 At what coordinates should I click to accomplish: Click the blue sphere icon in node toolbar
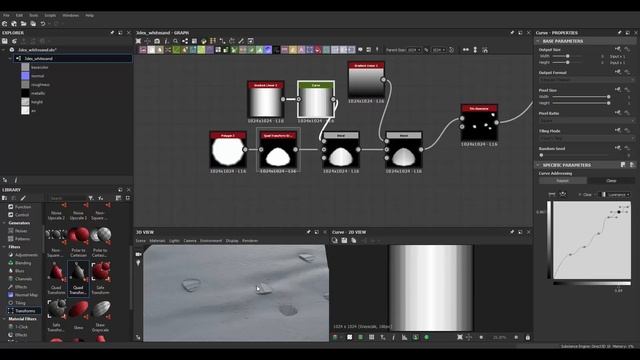268,50
